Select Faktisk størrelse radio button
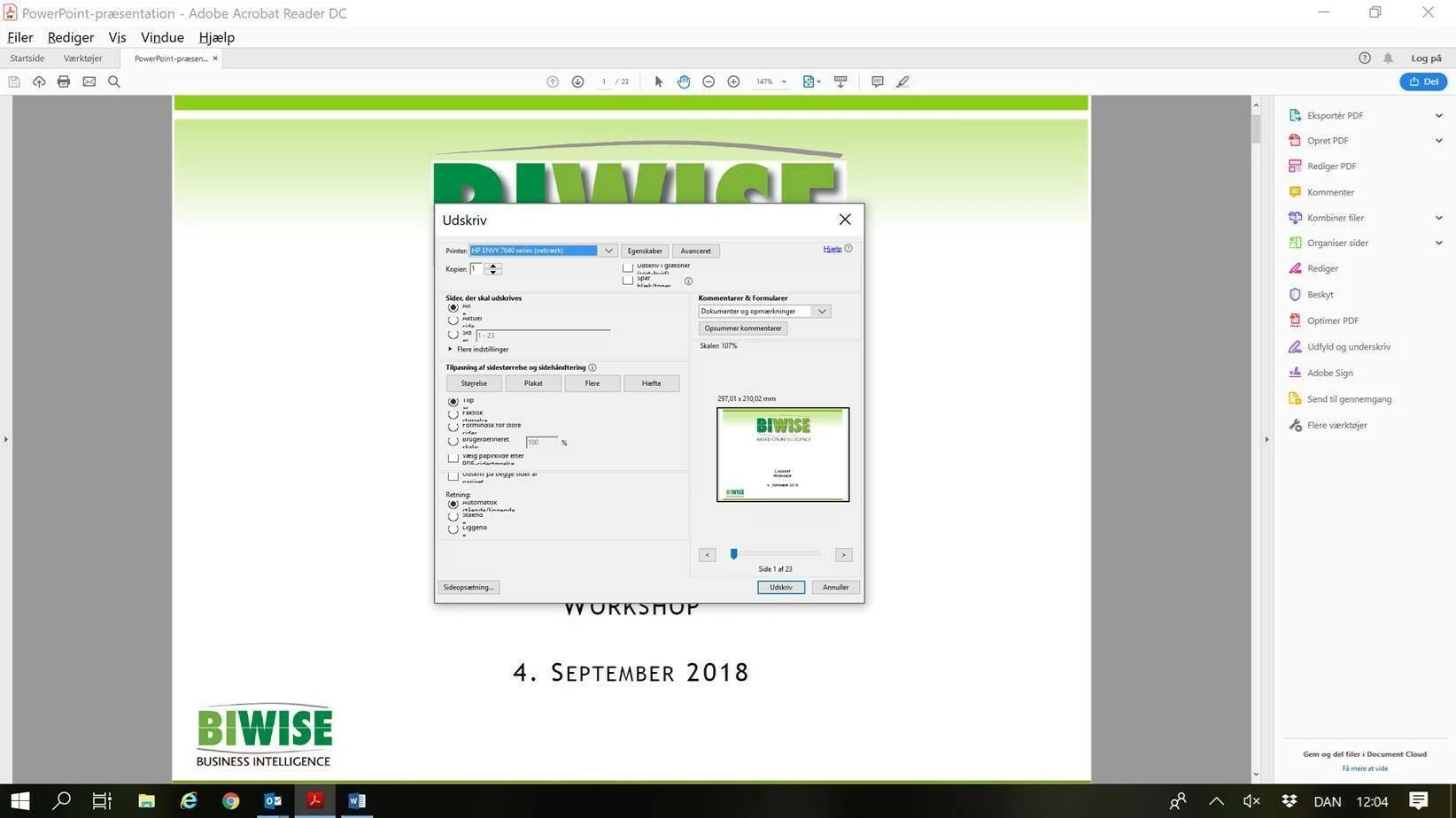Image resolution: width=1456 pixels, height=818 pixels. [453, 414]
